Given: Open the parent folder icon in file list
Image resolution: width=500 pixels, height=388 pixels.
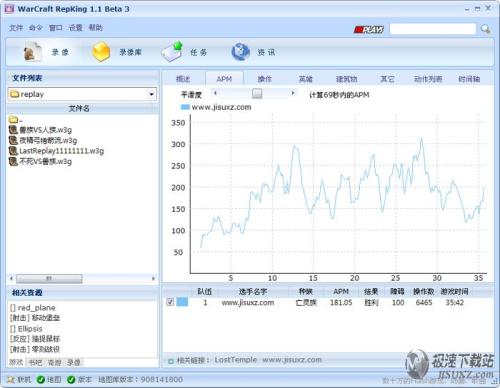Looking at the screenshot, I should click(x=14, y=119).
